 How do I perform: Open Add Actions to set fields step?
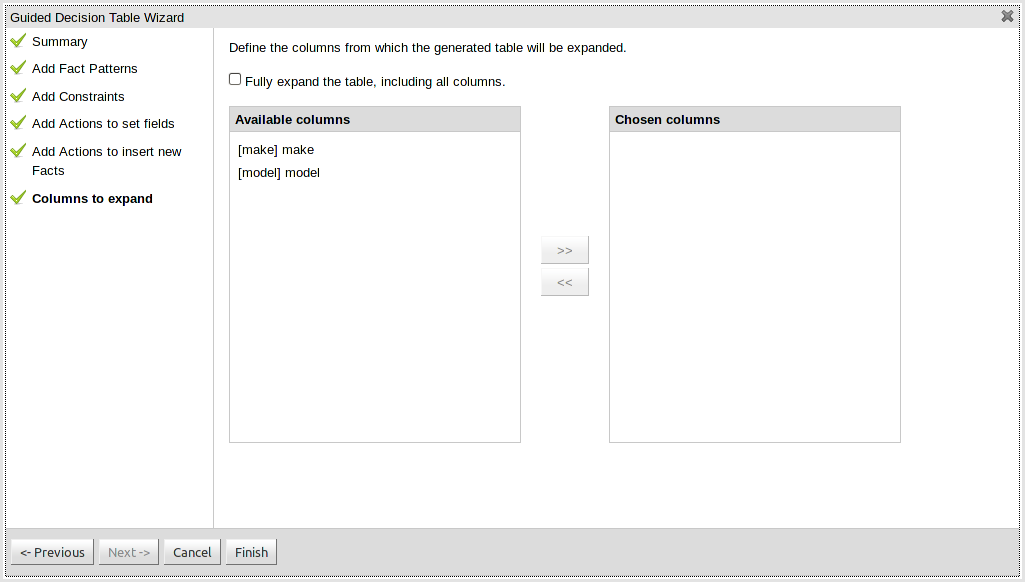click(103, 124)
